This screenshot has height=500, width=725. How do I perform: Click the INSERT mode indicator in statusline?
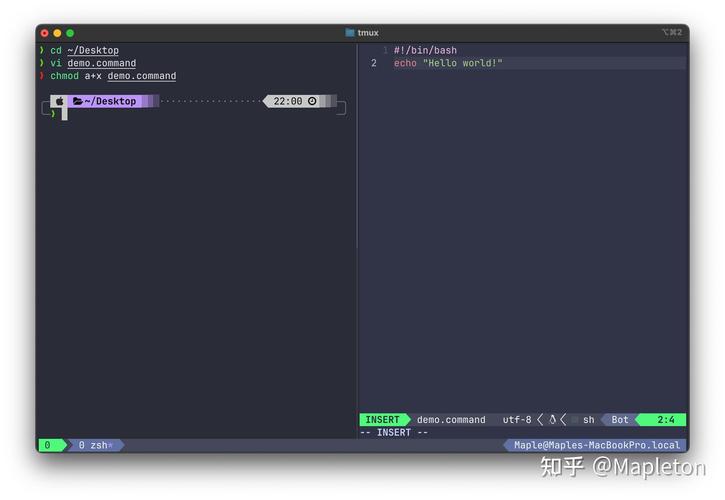pyautogui.click(x=382, y=420)
